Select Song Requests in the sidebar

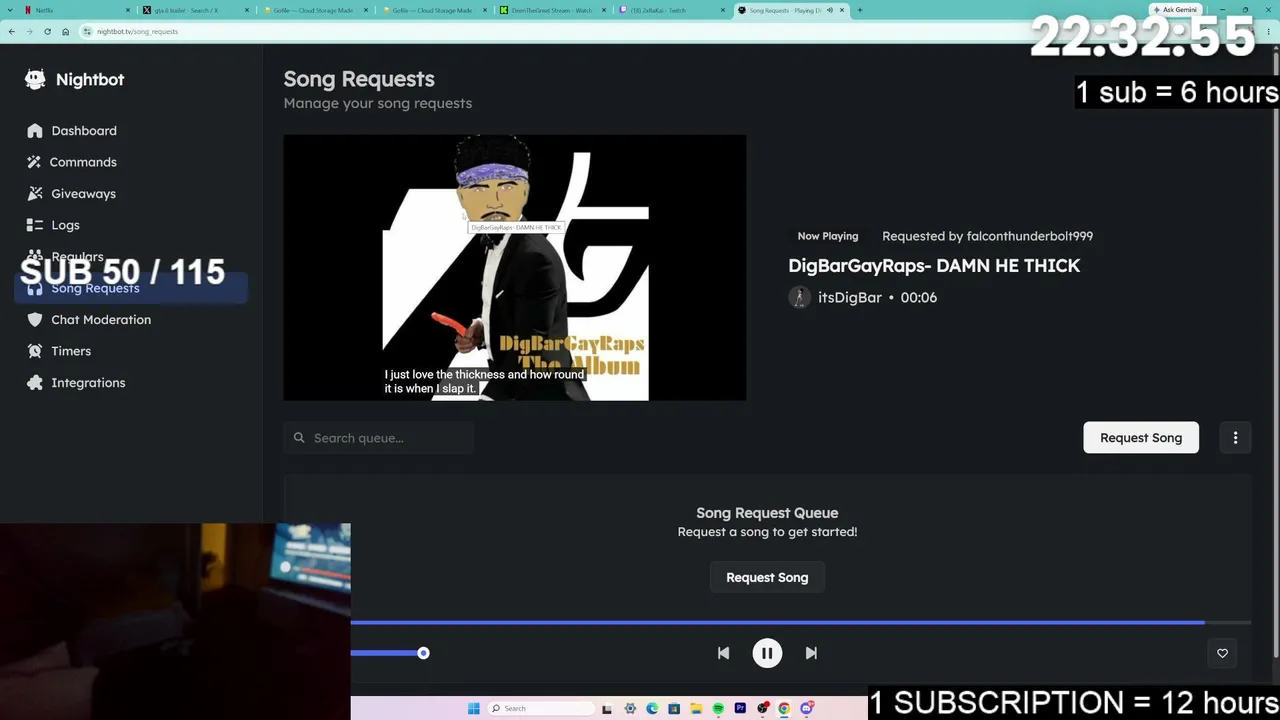[x=131, y=288]
